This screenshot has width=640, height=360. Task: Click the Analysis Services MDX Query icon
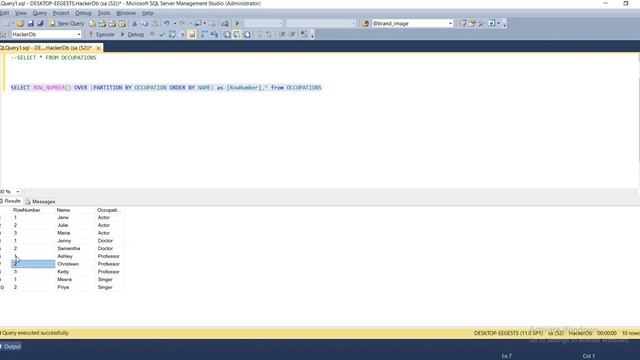pyautogui.click(x=102, y=23)
